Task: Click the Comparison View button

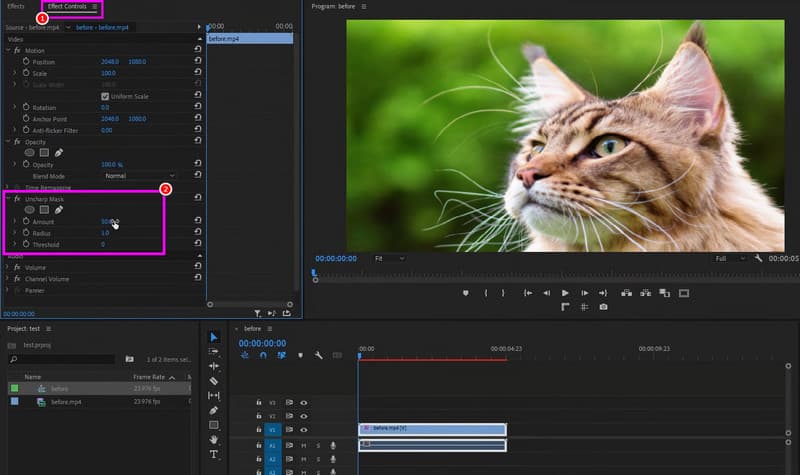Action: [664, 293]
